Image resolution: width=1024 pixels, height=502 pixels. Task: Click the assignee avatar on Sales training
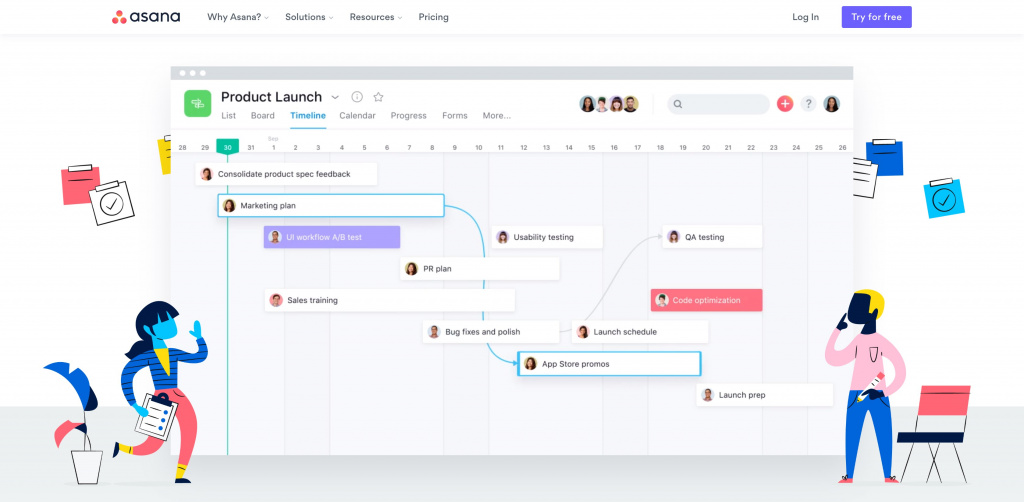coord(276,300)
